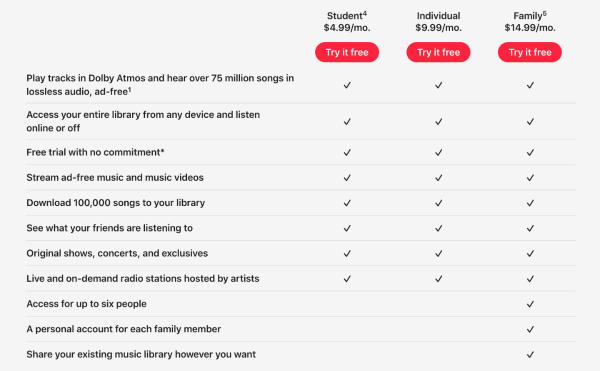Click footnote 1 after ad-free text
Screen dimensions: 600x371
coord(130,90)
